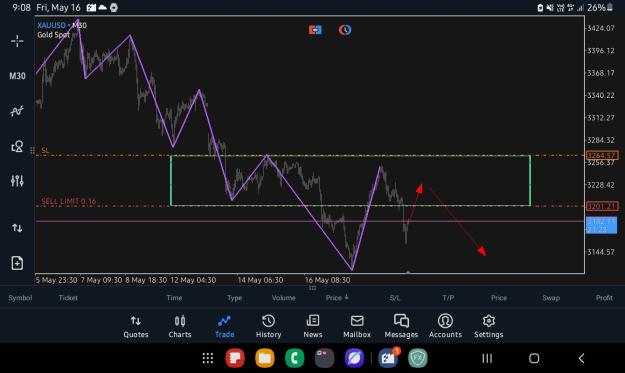Open the Messages tab

[401, 327]
